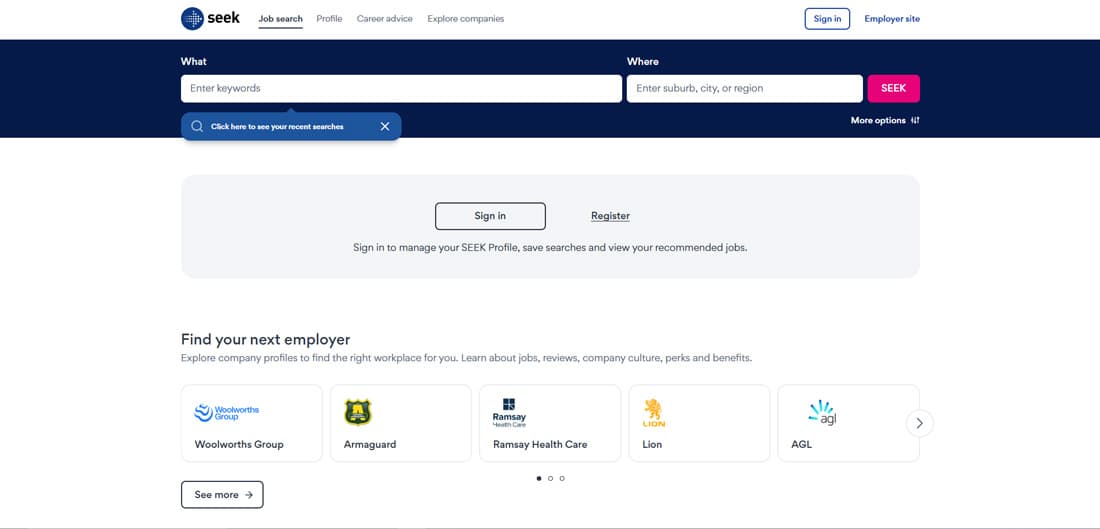The width and height of the screenshot is (1100, 529).
Task: Click the Sign in button in the header
Action: 827,19
